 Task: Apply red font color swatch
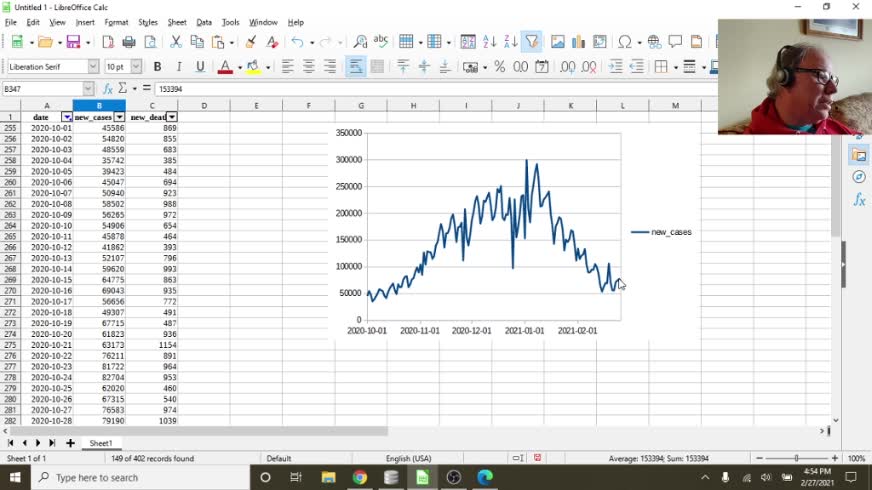pos(225,67)
